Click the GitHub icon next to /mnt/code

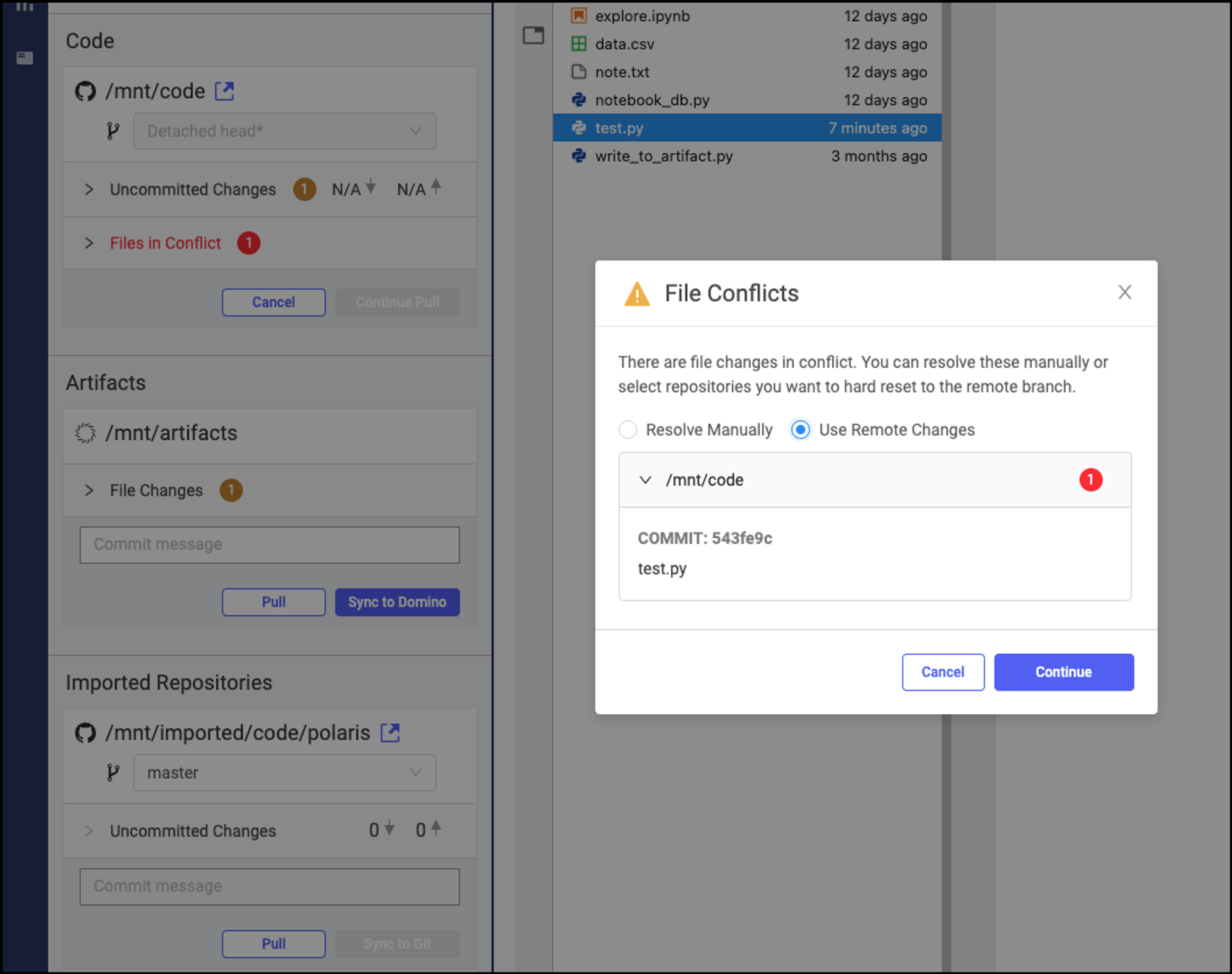click(85, 91)
